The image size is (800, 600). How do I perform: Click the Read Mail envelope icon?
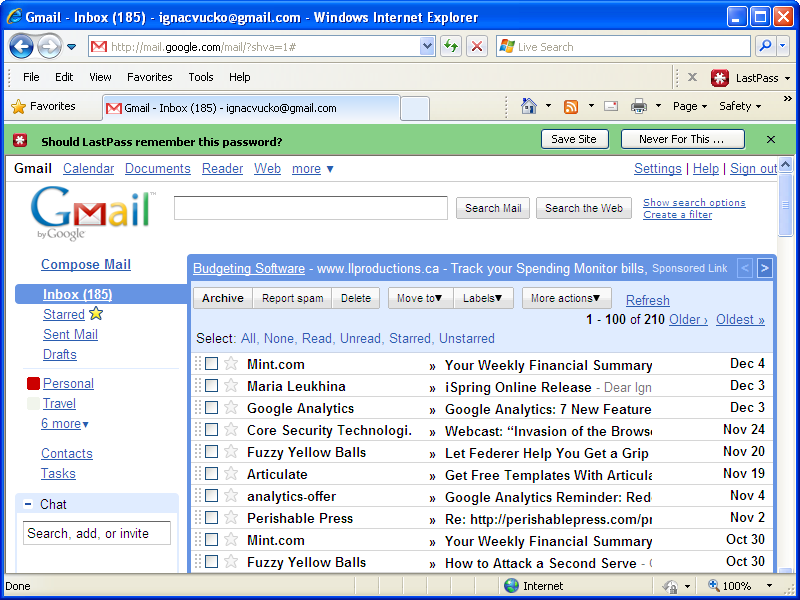tap(611, 106)
